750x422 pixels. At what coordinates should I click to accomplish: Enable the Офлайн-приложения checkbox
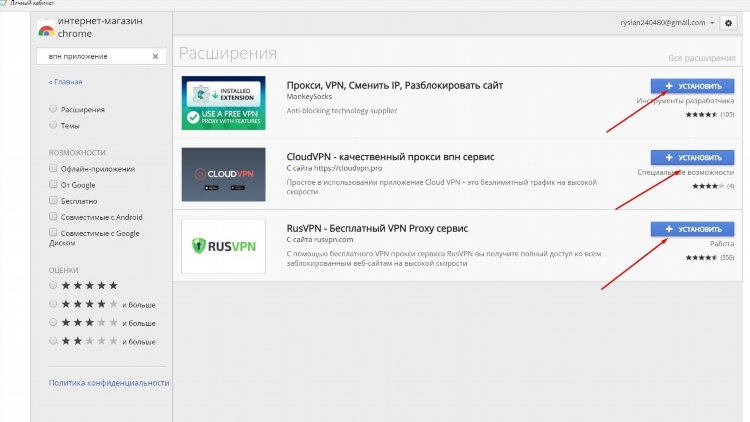click(53, 168)
